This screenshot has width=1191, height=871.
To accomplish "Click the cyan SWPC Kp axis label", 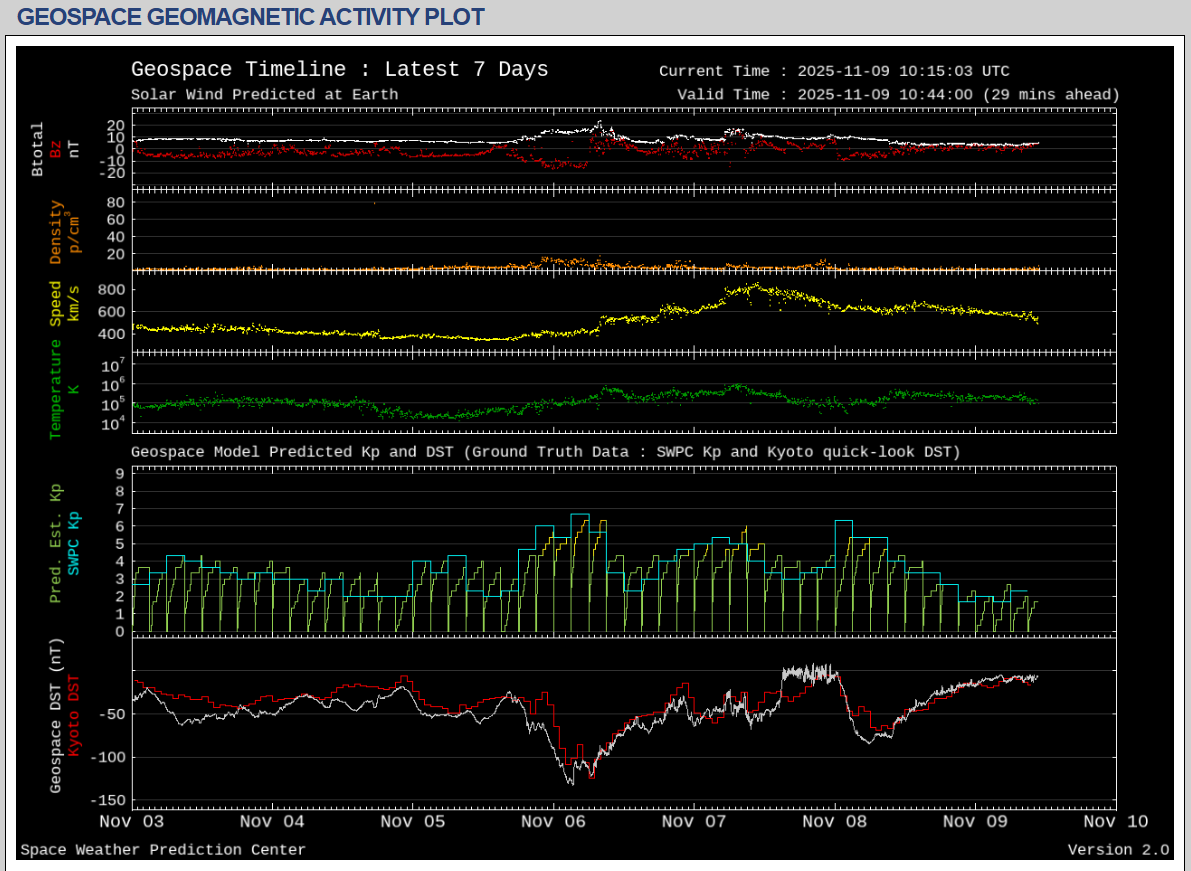I will pyautogui.click(x=74, y=543).
